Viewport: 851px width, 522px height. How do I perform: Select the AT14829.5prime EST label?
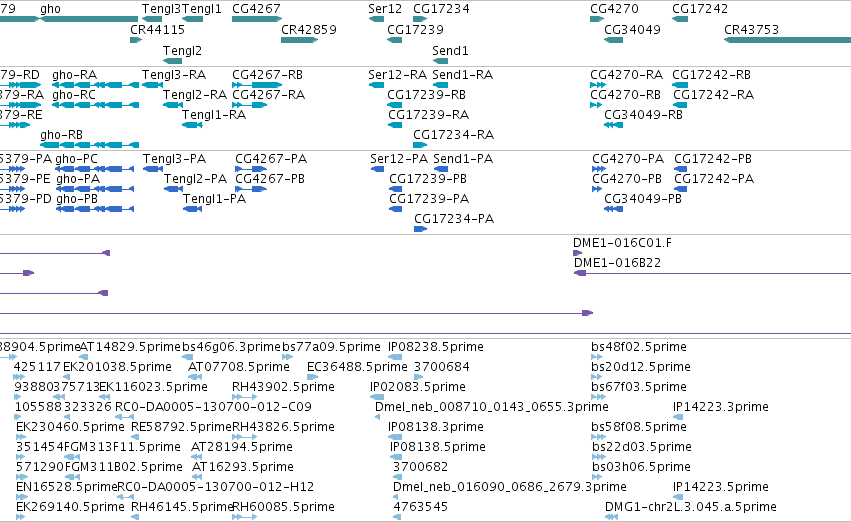click(130, 347)
